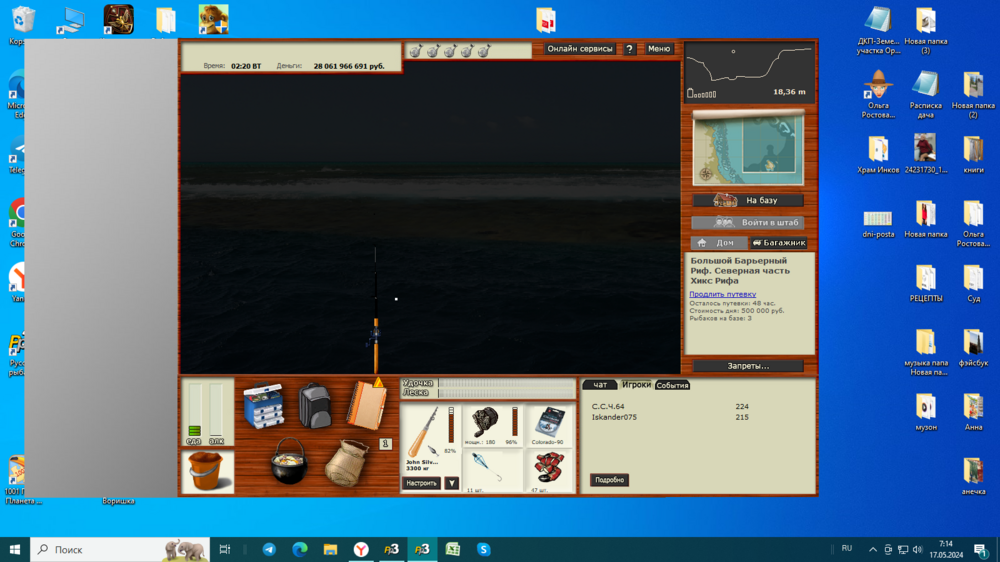Select the red worm bait slot
Screen dimensions: 1000x562
pos(548,470)
